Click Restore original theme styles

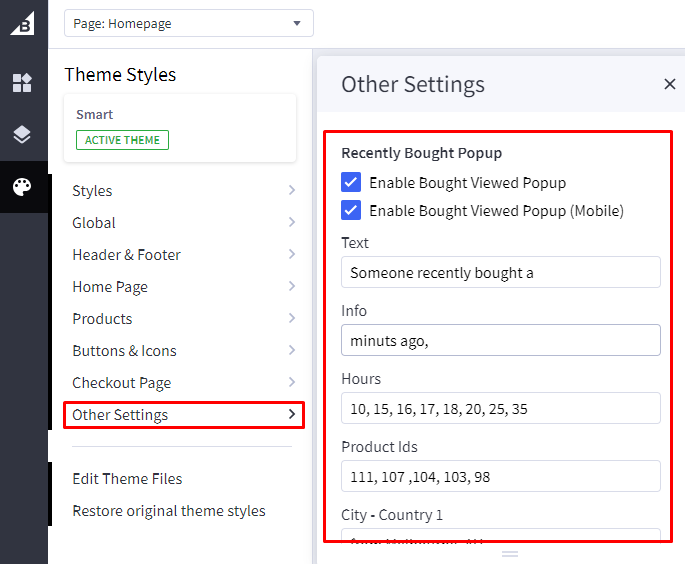coord(169,511)
